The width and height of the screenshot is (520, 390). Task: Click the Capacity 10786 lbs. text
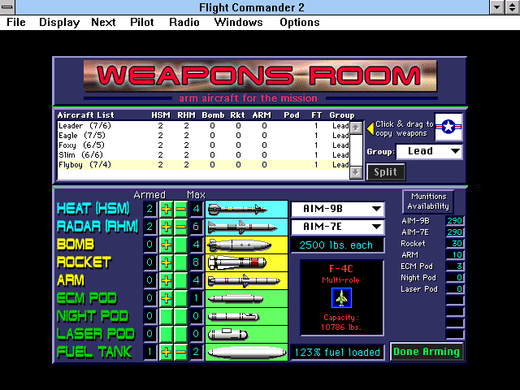[341, 322]
